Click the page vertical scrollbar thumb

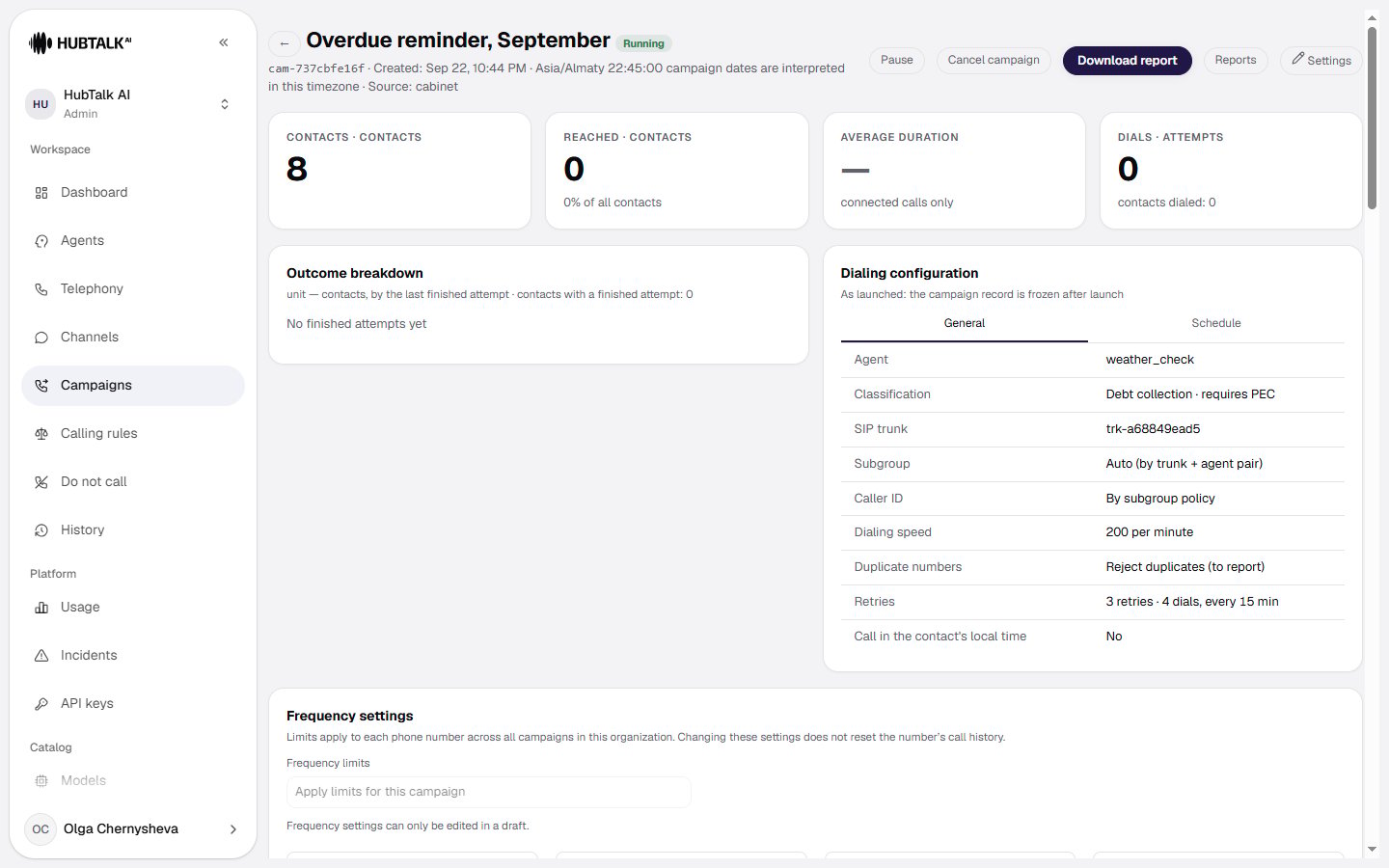(x=1372, y=118)
